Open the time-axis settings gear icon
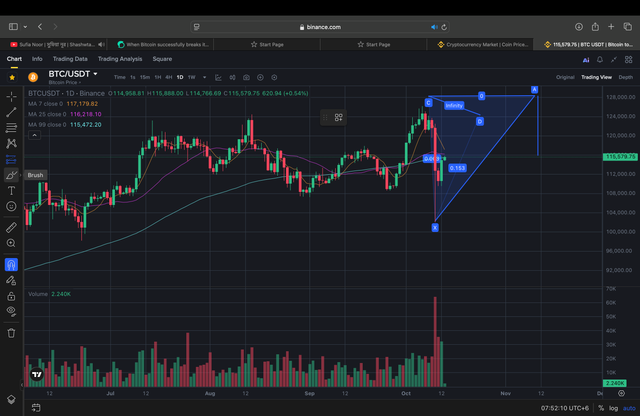The width and height of the screenshot is (640, 416). [621, 393]
